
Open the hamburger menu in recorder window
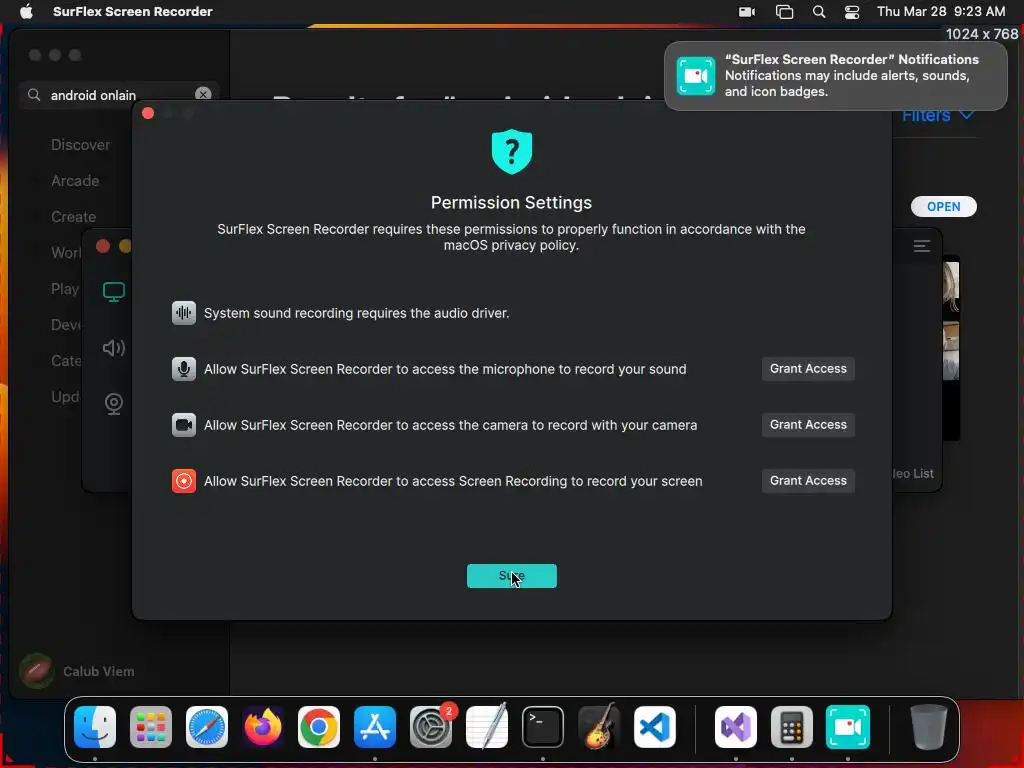(x=921, y=246)
